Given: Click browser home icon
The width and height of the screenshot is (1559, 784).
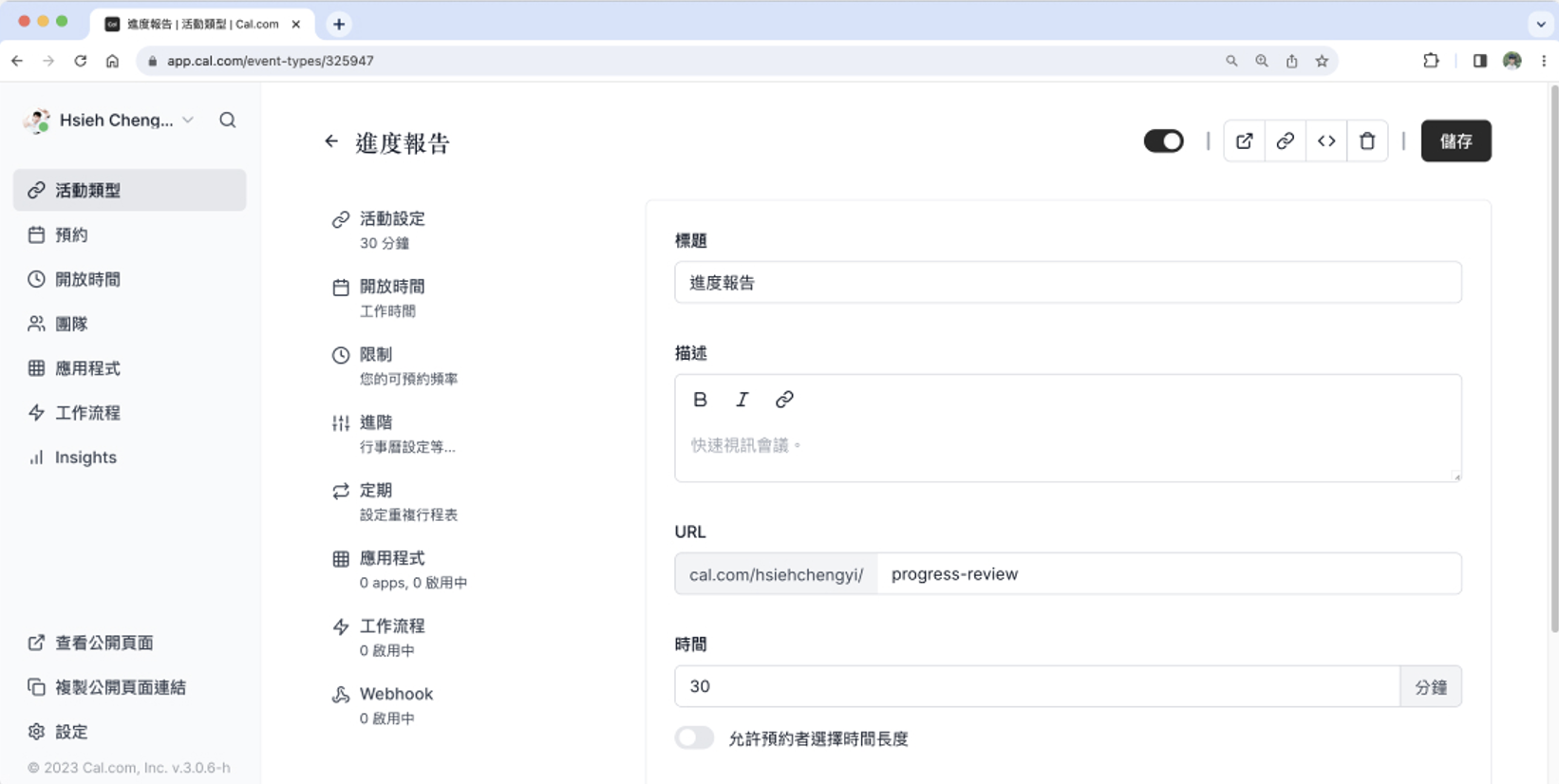Looking at the screenshot, I should tap(112, 61).
